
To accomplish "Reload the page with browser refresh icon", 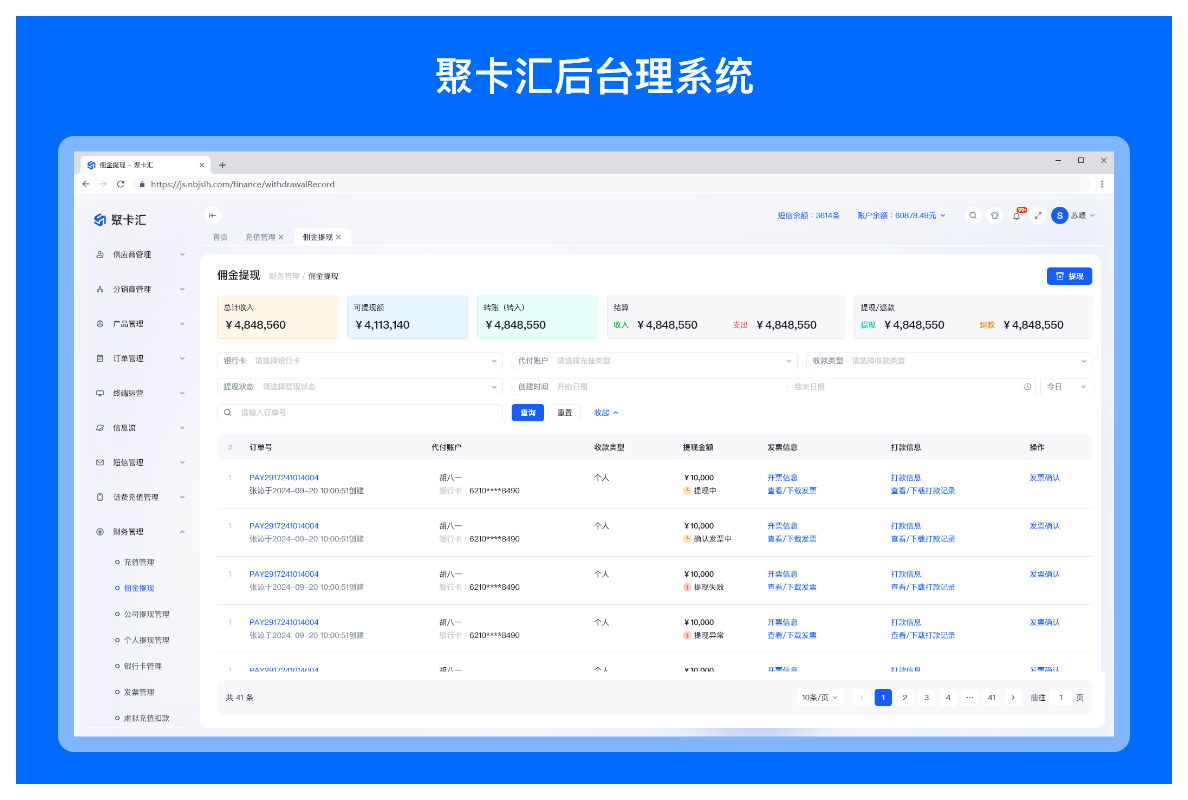I will tap(120, 184).
